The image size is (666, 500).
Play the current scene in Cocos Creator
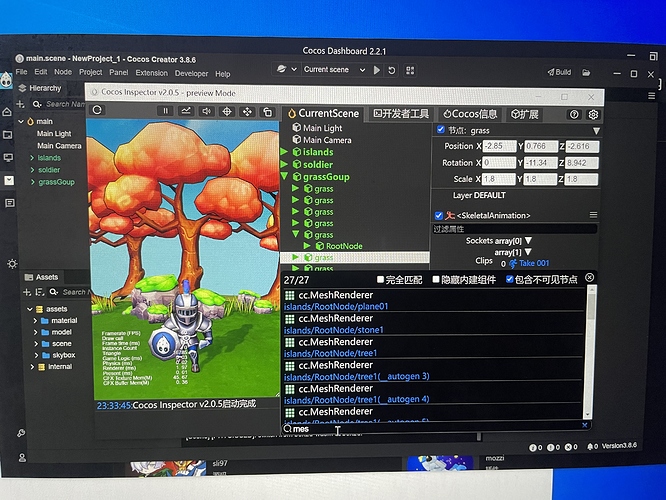click(x=377, y=70)
